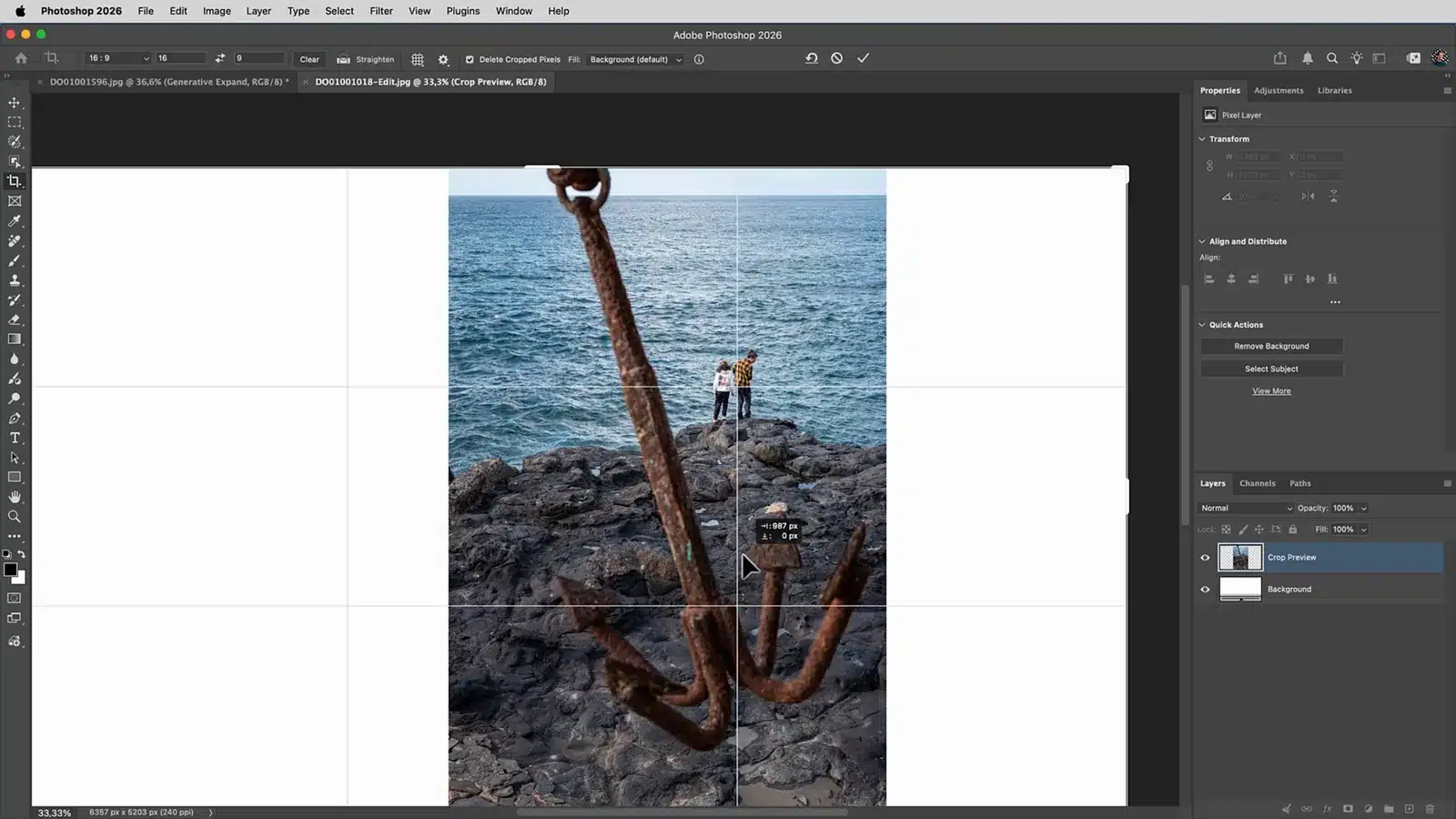Select the Clone Stamp tool
This screenshot has width=1456, height=819.
tap(15, 280)
